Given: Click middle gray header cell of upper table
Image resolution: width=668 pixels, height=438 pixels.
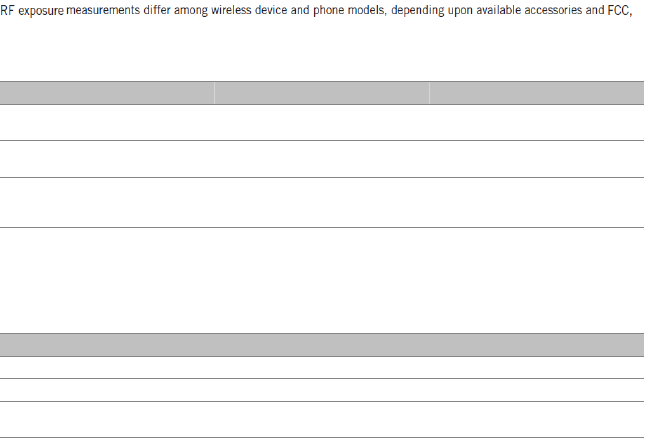Looking at the screenshot, I should (x=322, y=93).
